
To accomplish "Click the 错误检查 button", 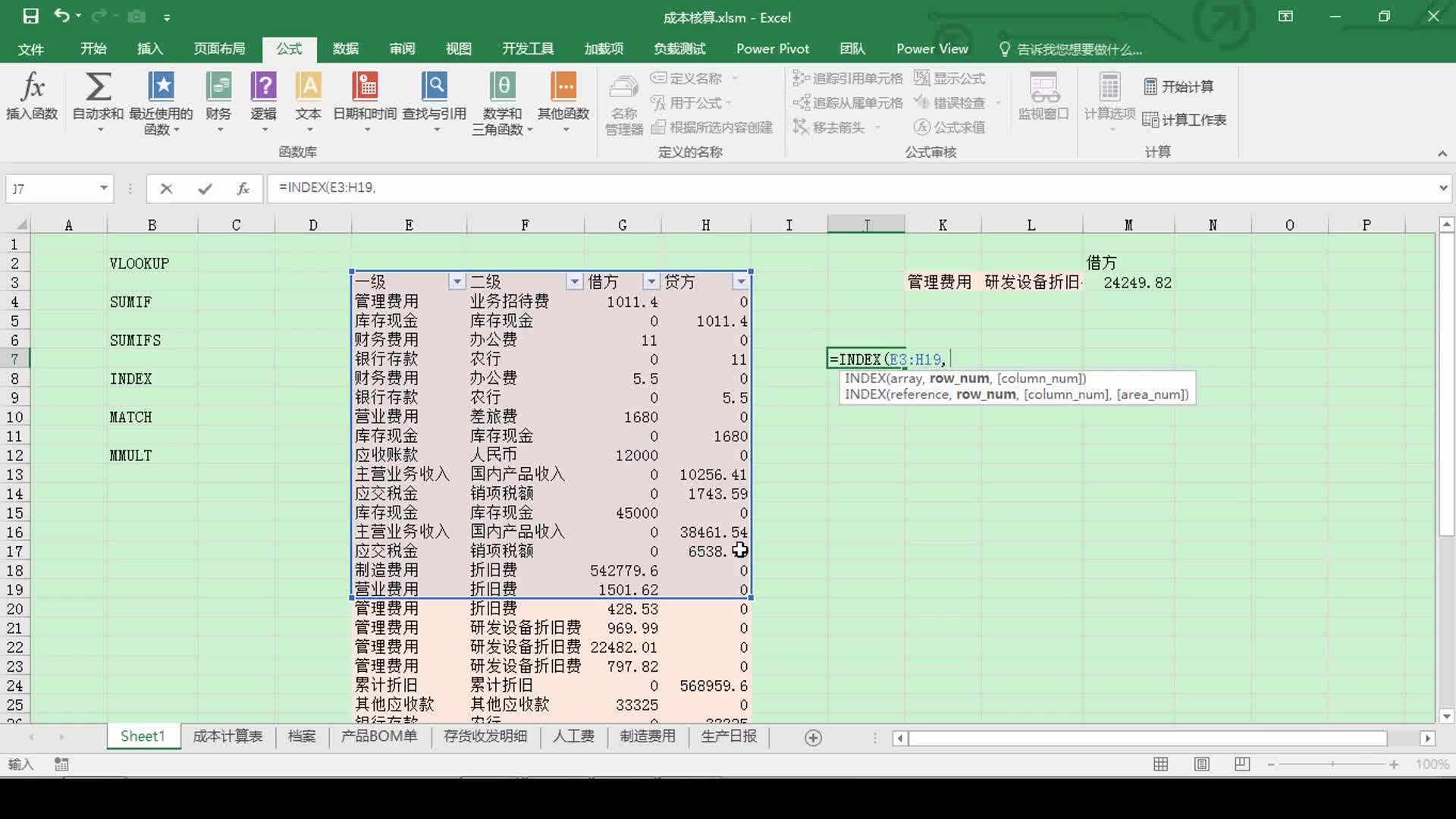I will [x=955, y=102].
